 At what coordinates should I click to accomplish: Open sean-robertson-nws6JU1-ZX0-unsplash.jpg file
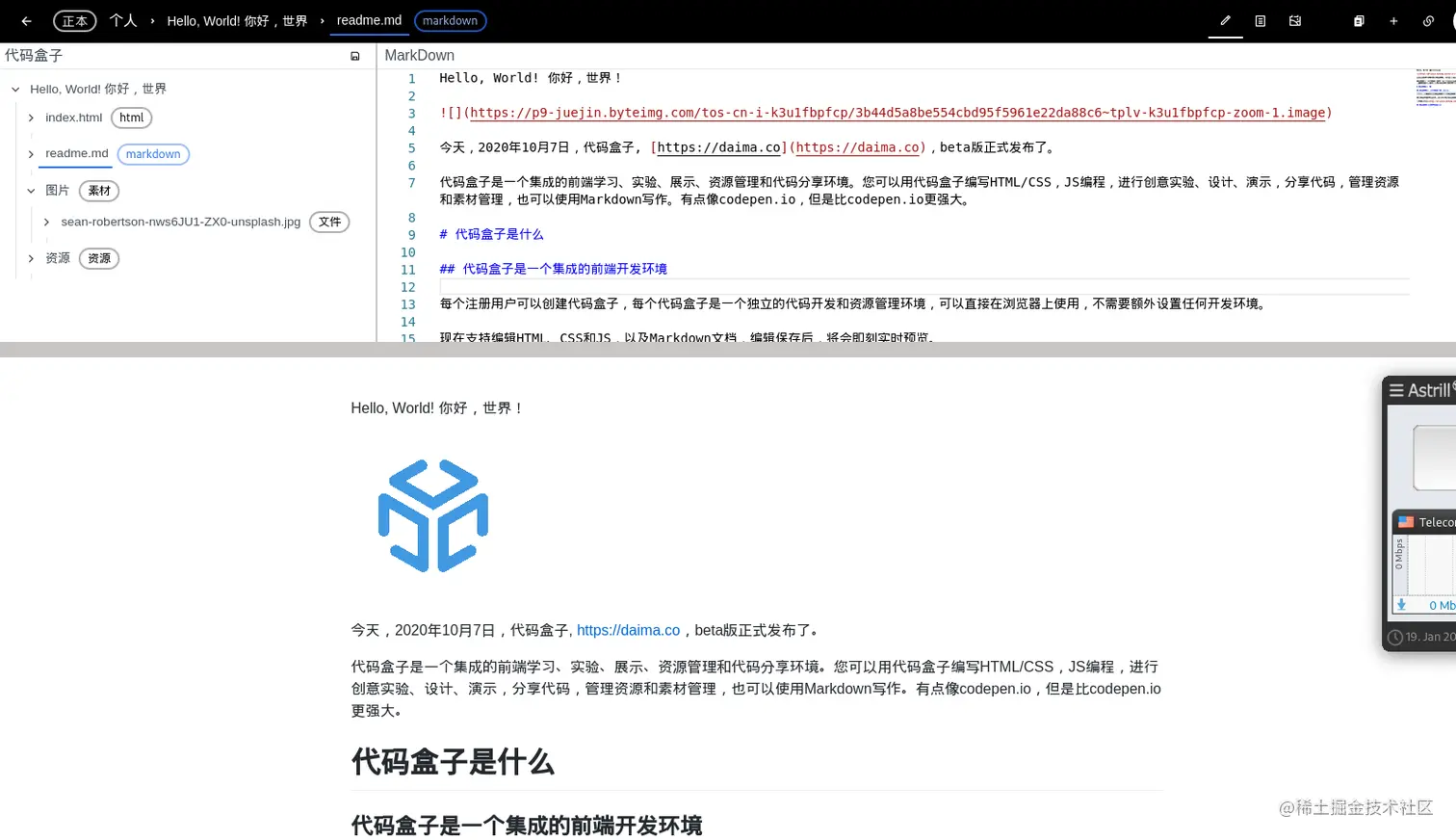point(181,222)
